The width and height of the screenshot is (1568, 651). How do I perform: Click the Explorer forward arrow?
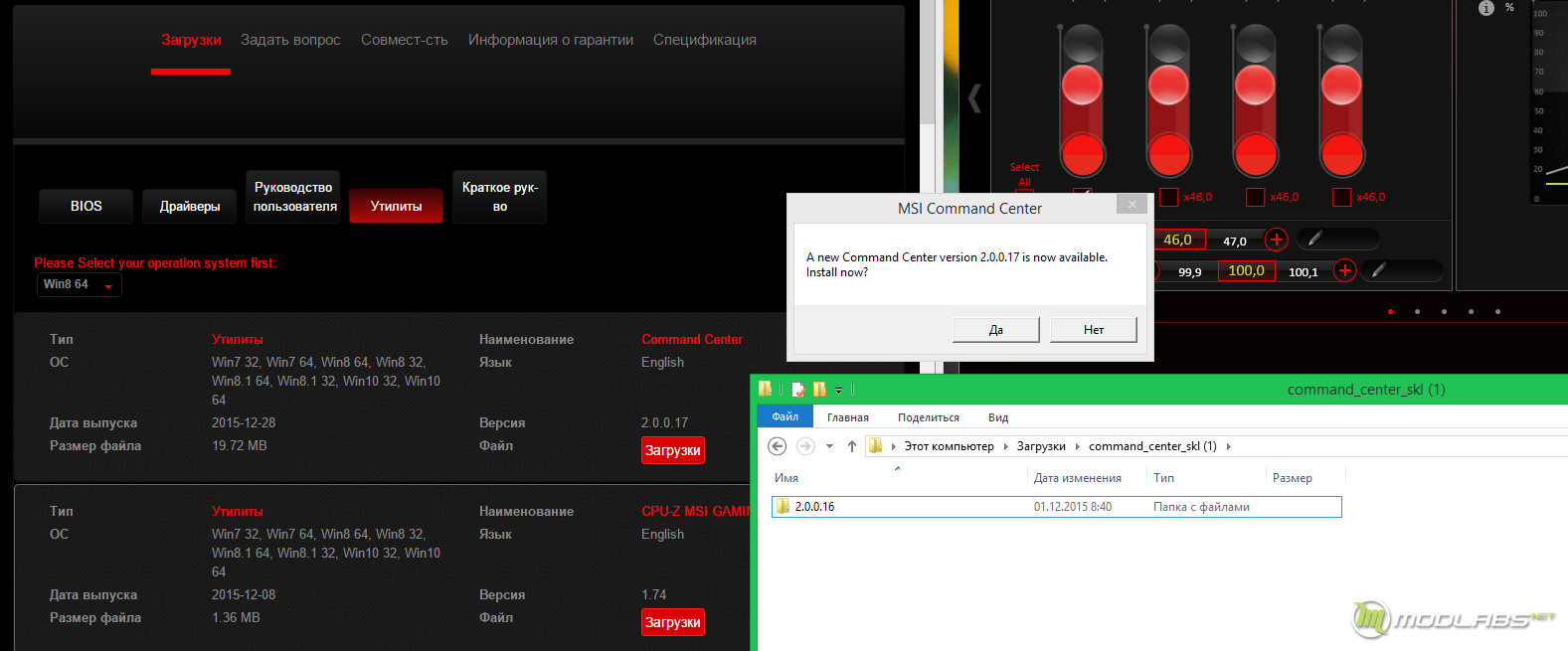pyautogui.click(x=805, y=446)
